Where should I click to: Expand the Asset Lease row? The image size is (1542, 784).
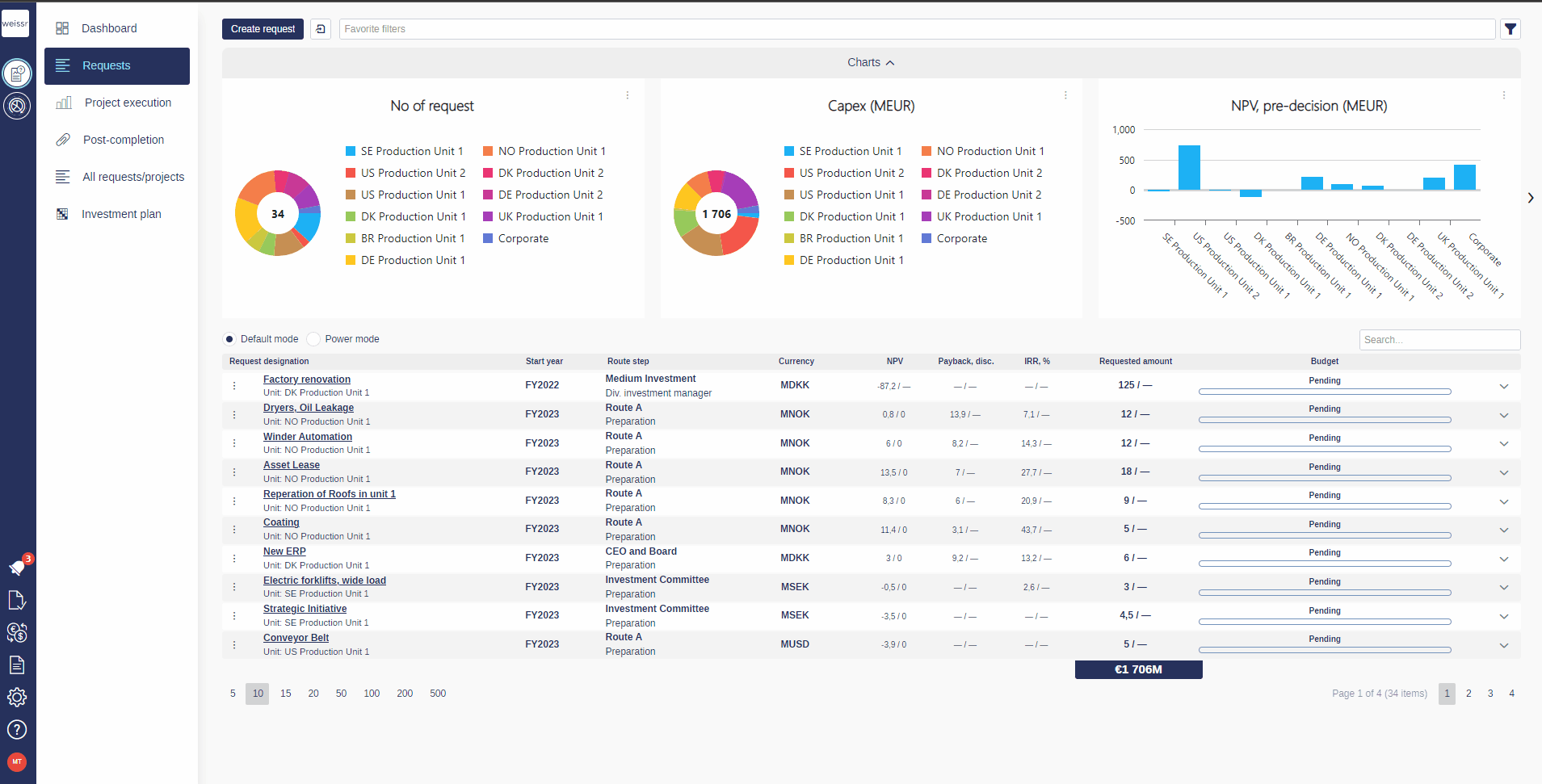pos(1504,472)
